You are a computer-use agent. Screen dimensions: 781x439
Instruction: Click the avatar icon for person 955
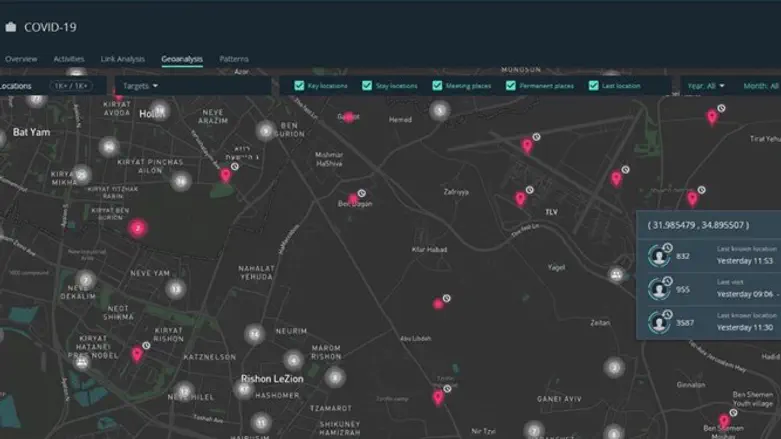pyautogui.click(x=659, y=288)
